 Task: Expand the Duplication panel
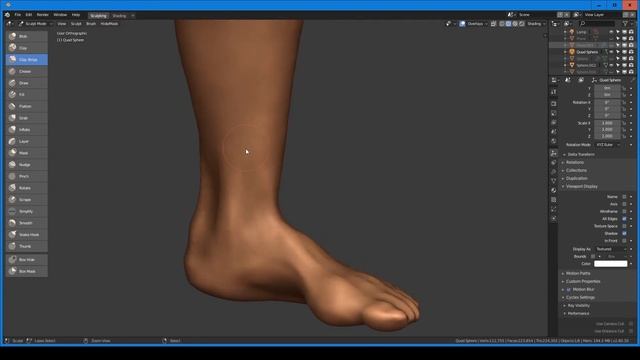point(576,178)
